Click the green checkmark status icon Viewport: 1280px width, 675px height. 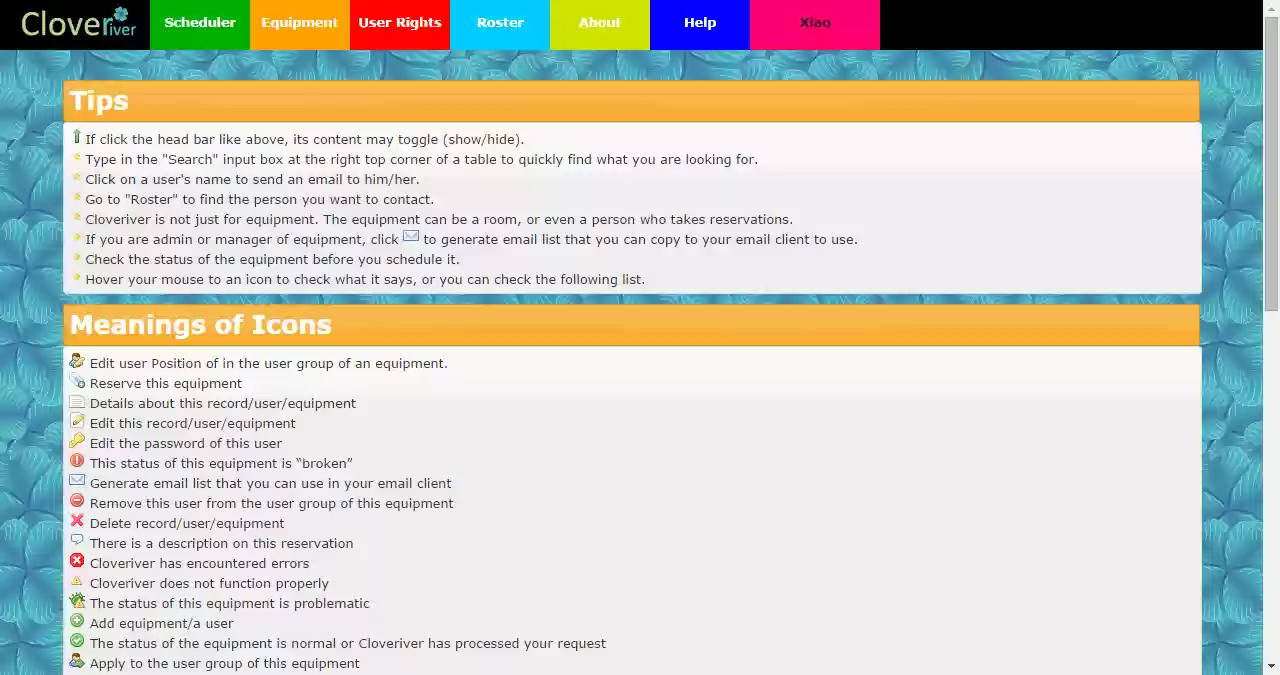pyautogui.click(x=77, y=641)
